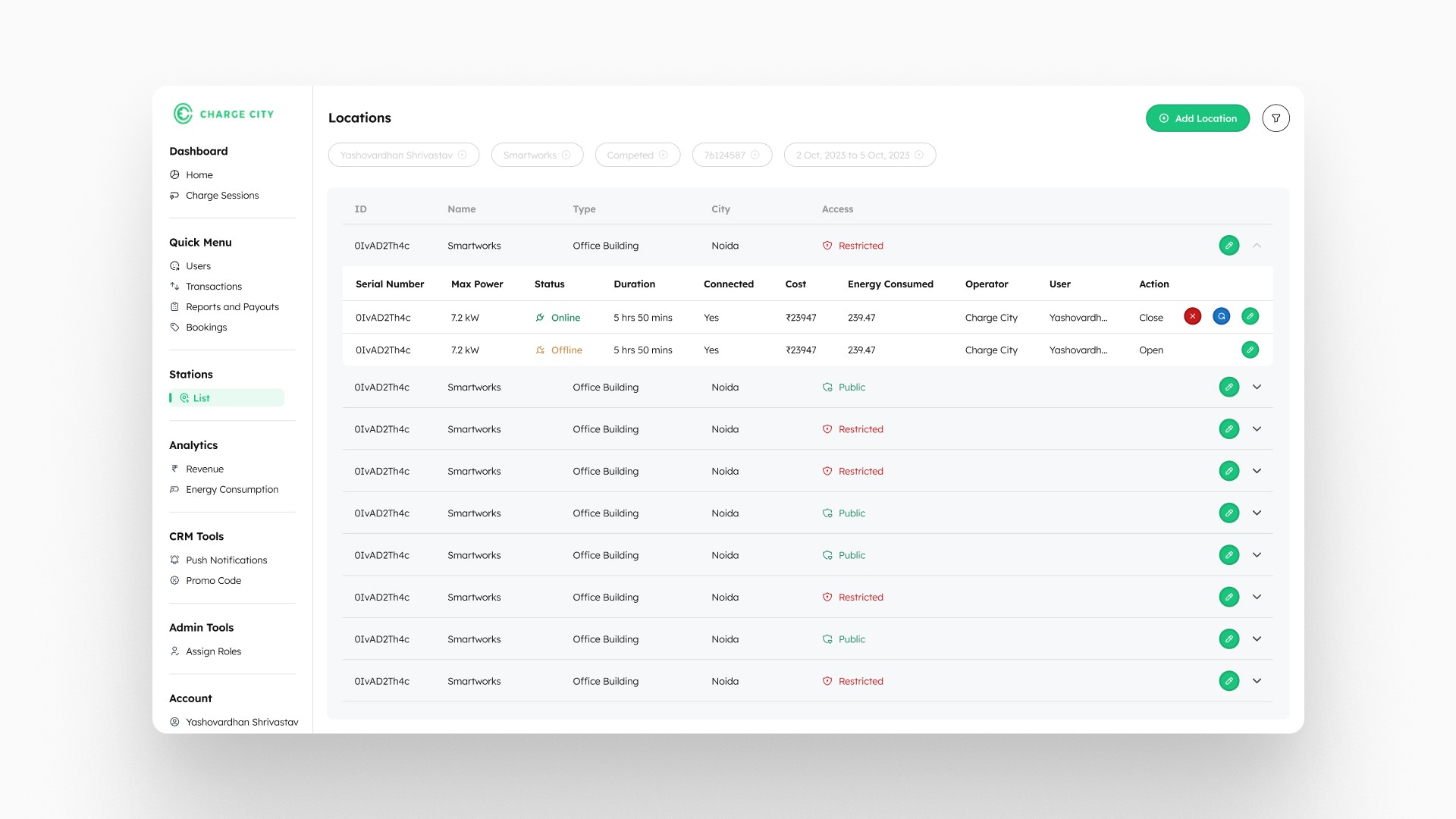1456x819 pixels.
Task: Remove the Yashovardhan Shrivastav filter chip
Action: tap(463, 155)
